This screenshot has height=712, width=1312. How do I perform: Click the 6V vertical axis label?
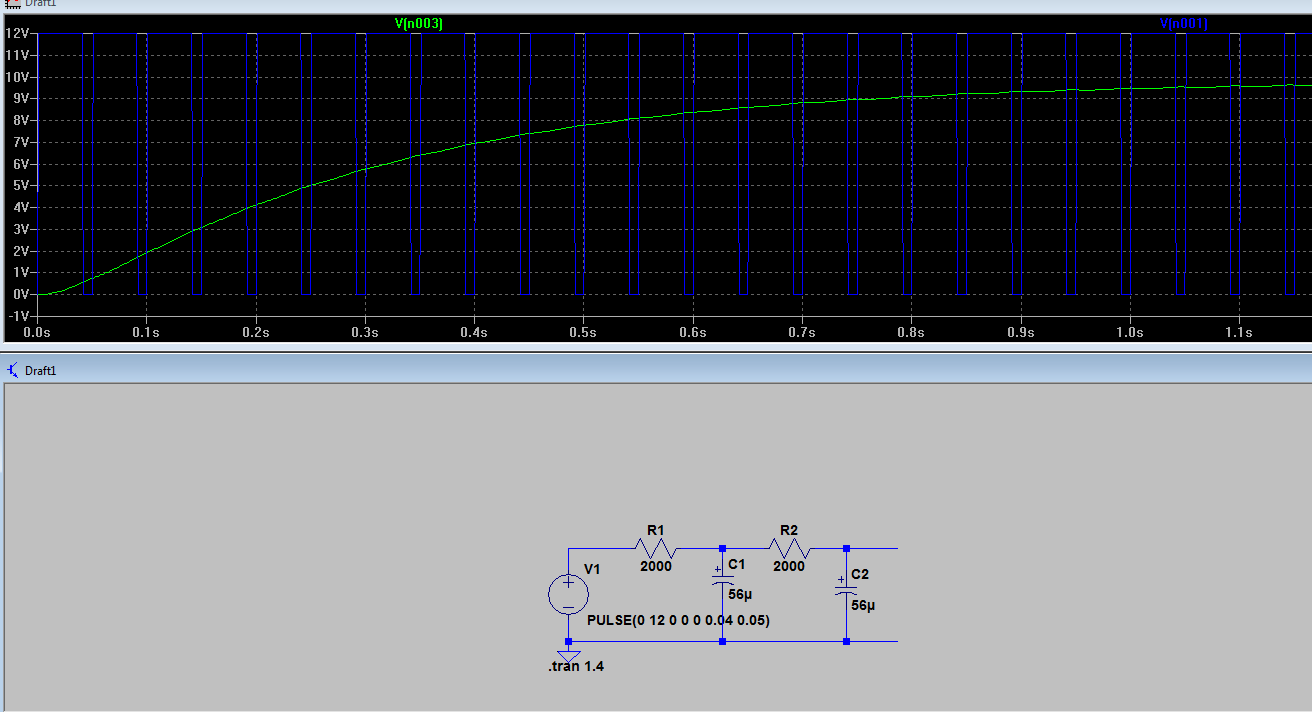[19, 164]
